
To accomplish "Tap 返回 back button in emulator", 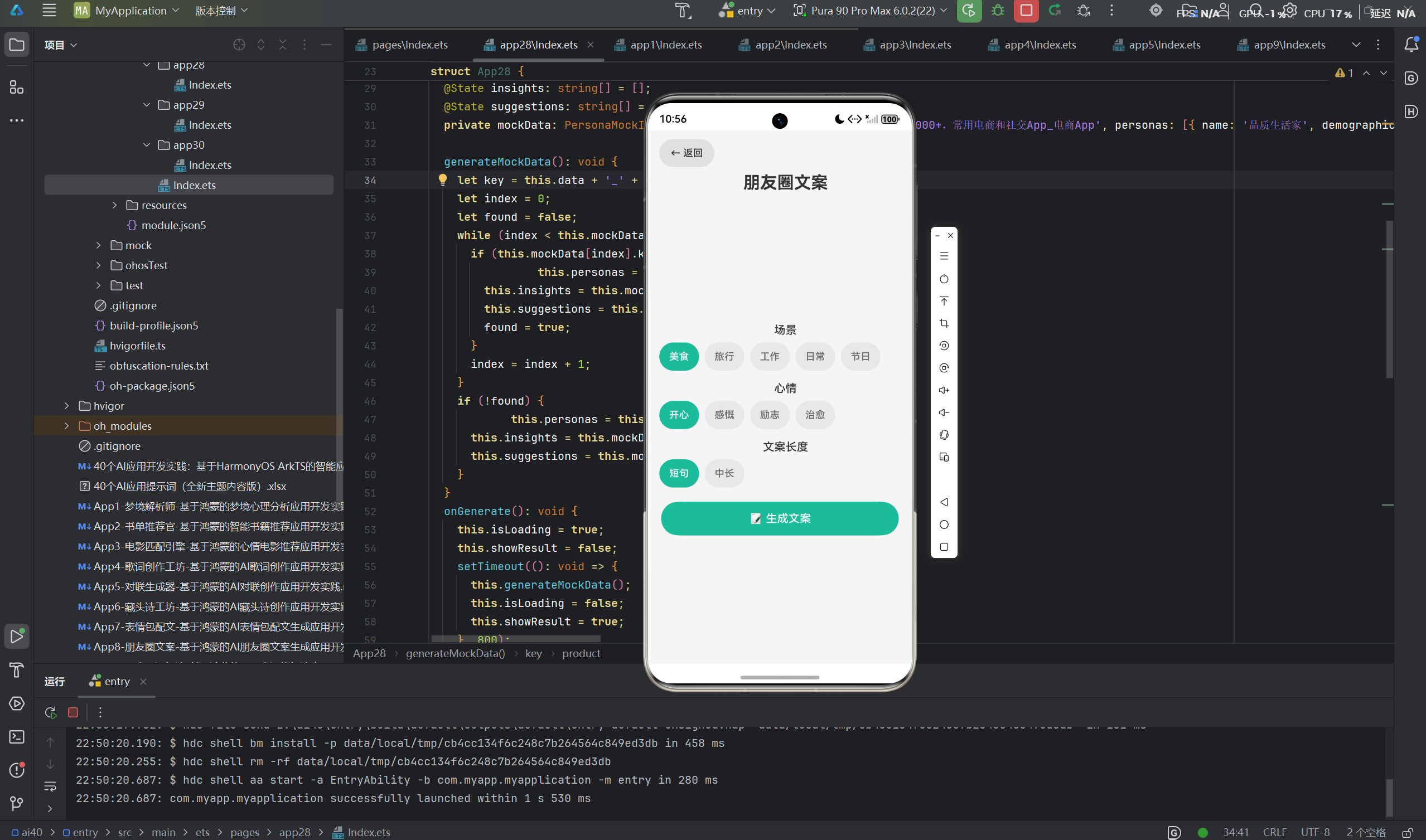I will click(x=687, y=153).
